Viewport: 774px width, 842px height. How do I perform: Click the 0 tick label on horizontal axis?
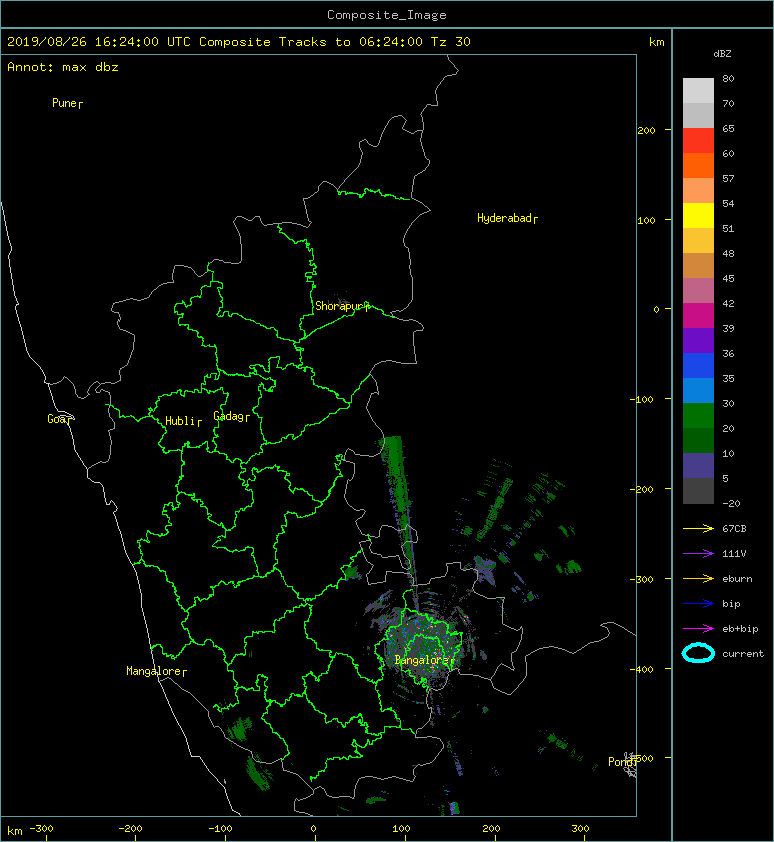click(314, 829)
